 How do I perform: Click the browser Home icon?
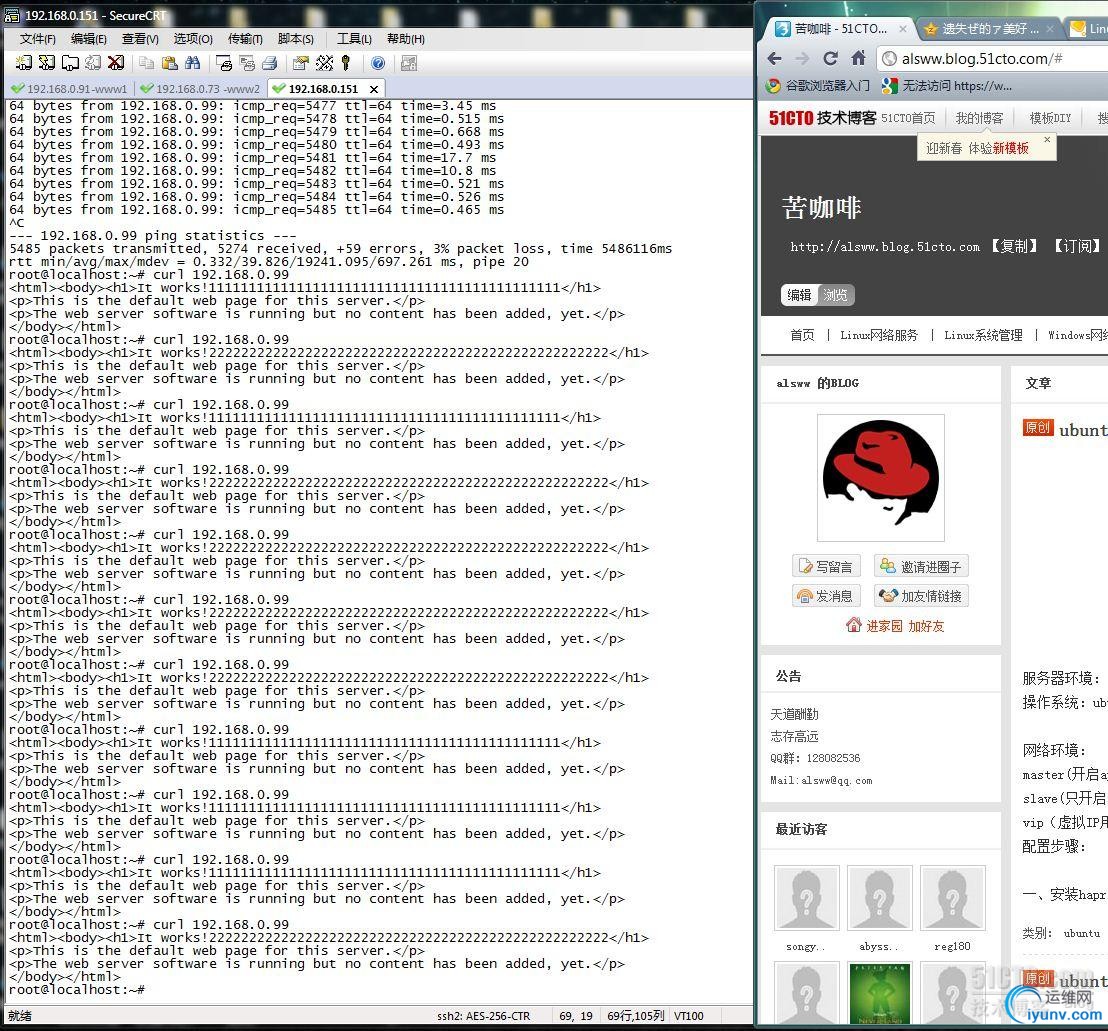pos(859,58)
